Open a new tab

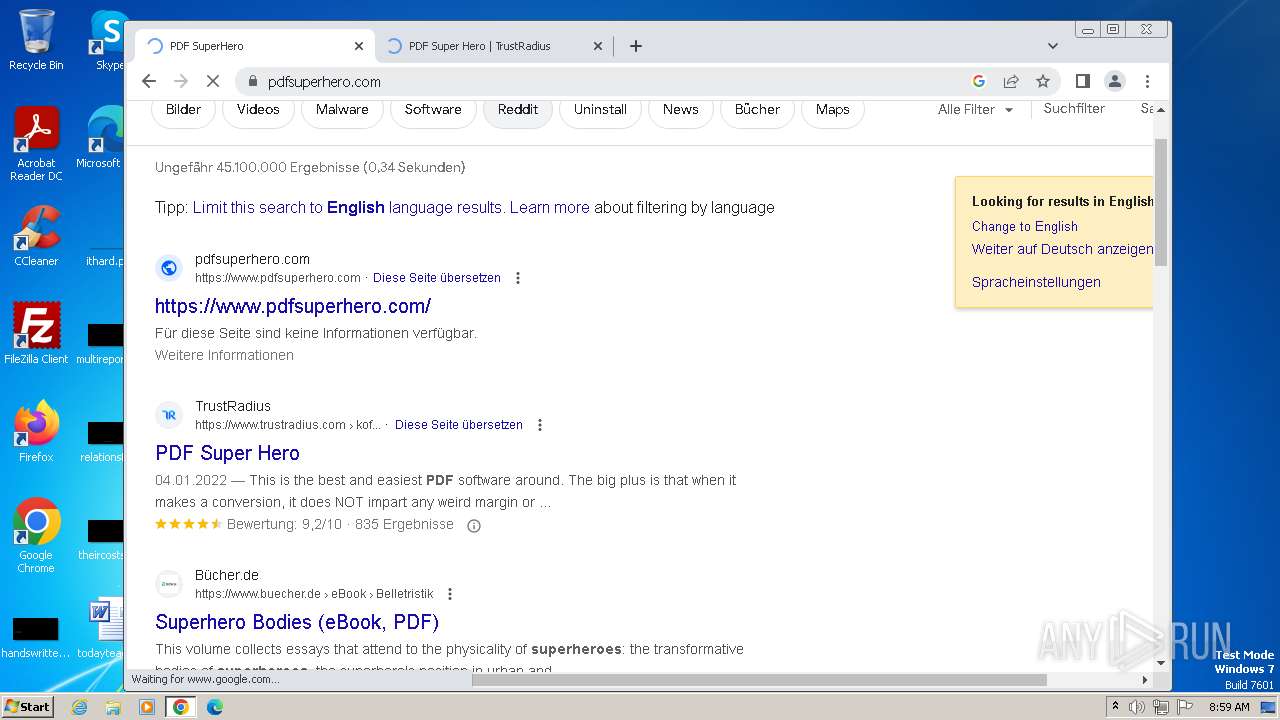coord(635,46)
